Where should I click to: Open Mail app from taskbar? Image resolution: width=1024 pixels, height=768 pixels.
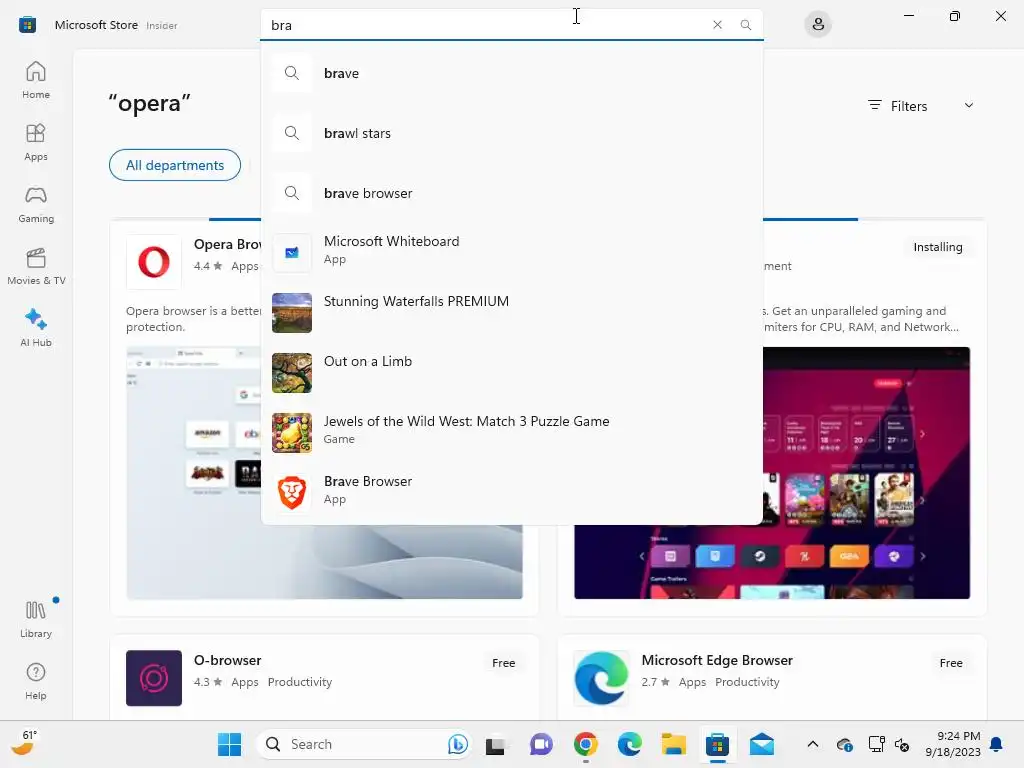click(x=761, y=744)
